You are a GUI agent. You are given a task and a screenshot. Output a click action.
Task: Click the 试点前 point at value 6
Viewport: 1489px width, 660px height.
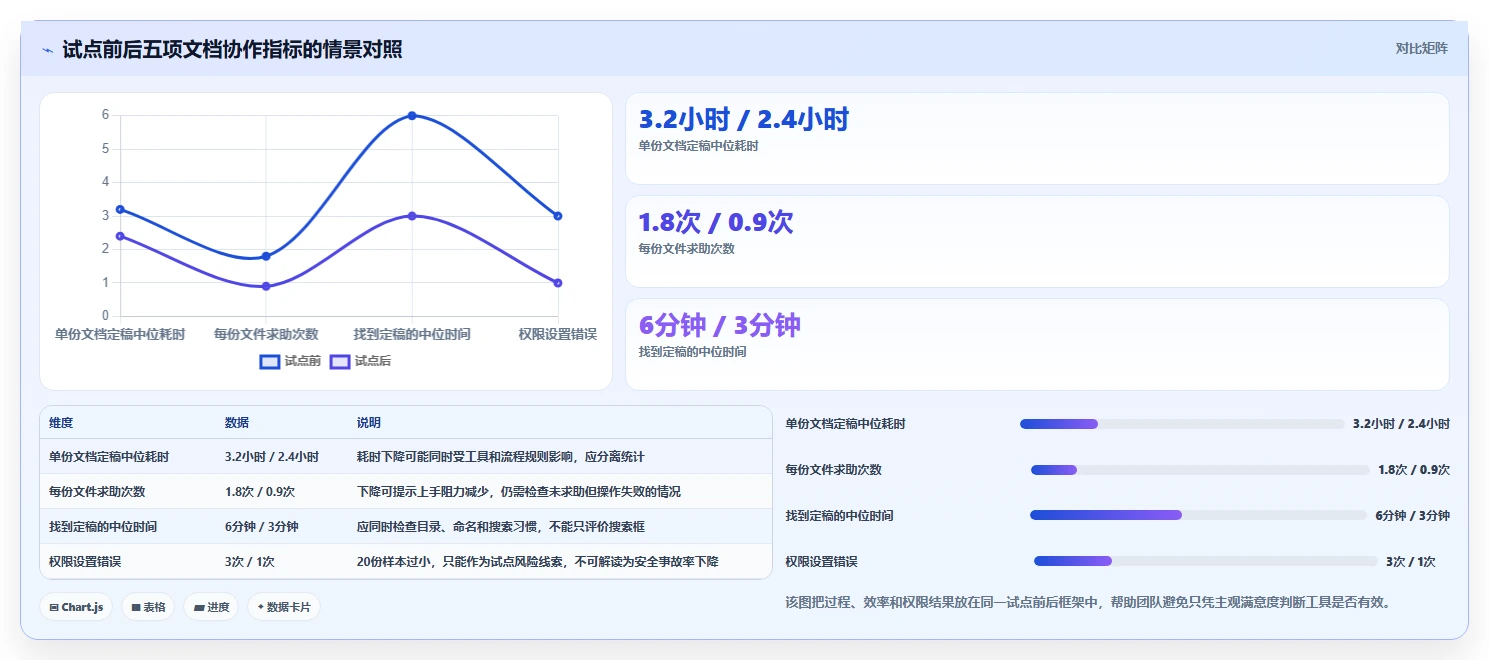412,116
